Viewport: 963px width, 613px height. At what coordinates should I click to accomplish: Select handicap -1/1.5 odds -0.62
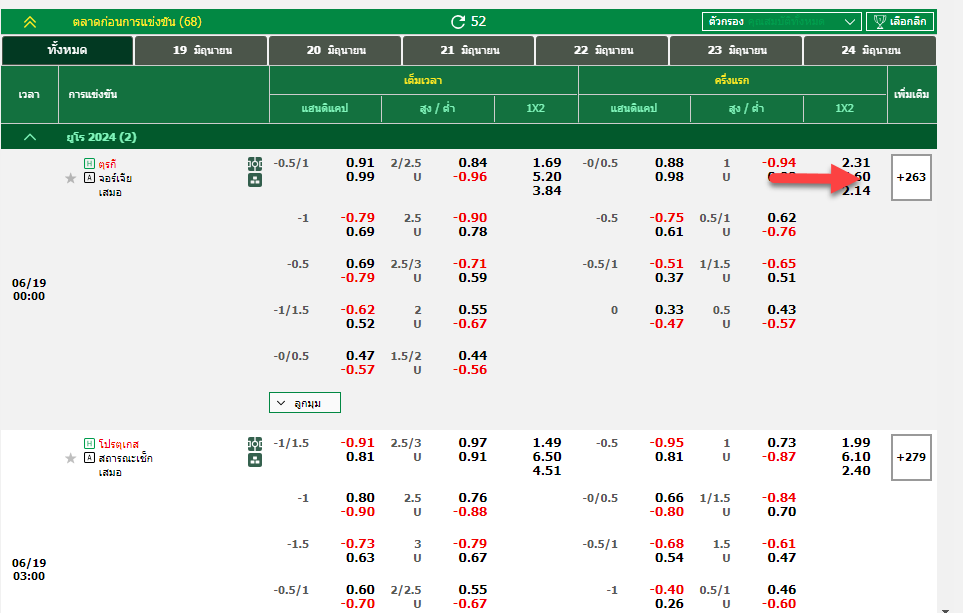[357, 310]
